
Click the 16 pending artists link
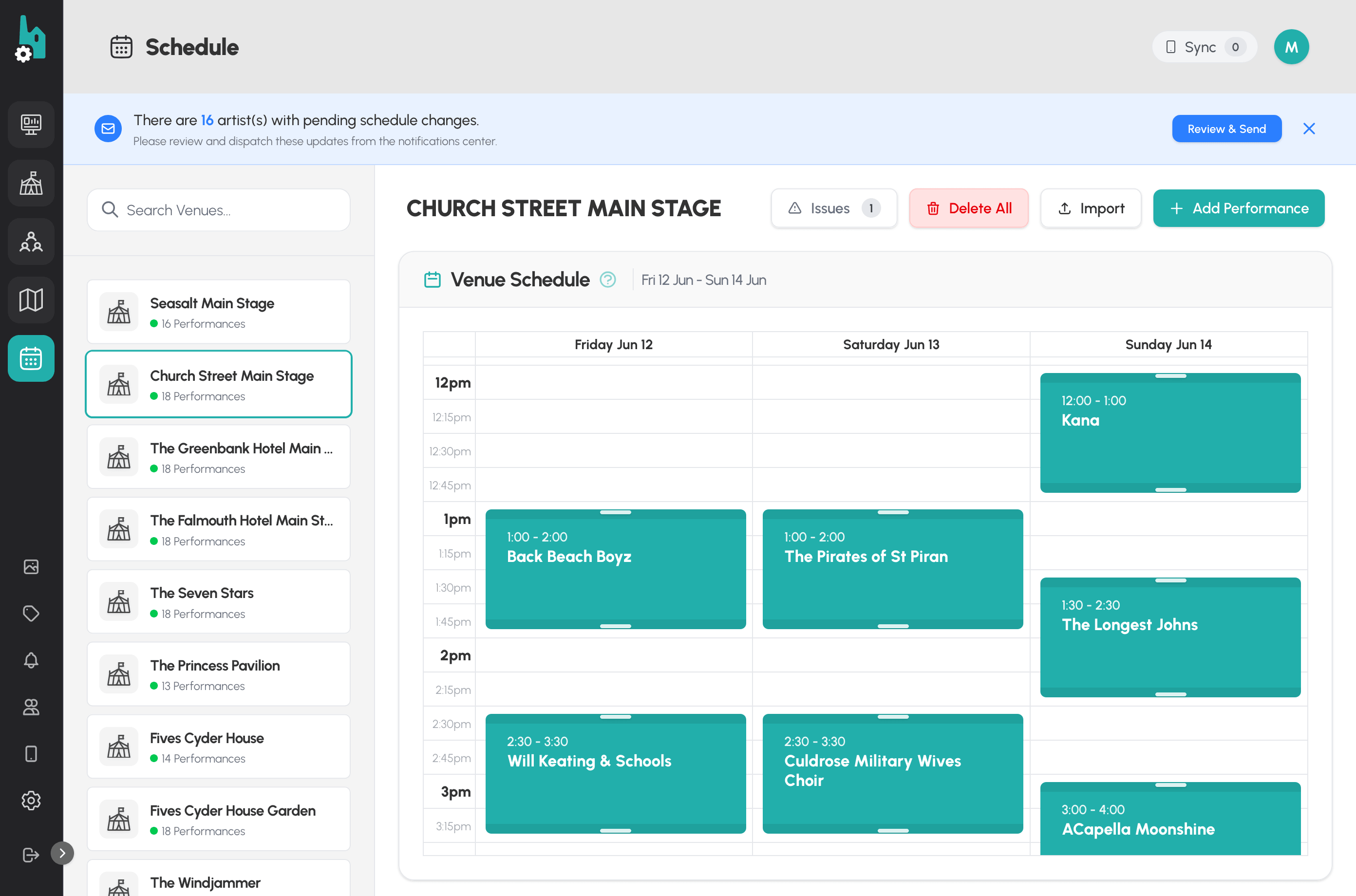[x=207, y=120]
